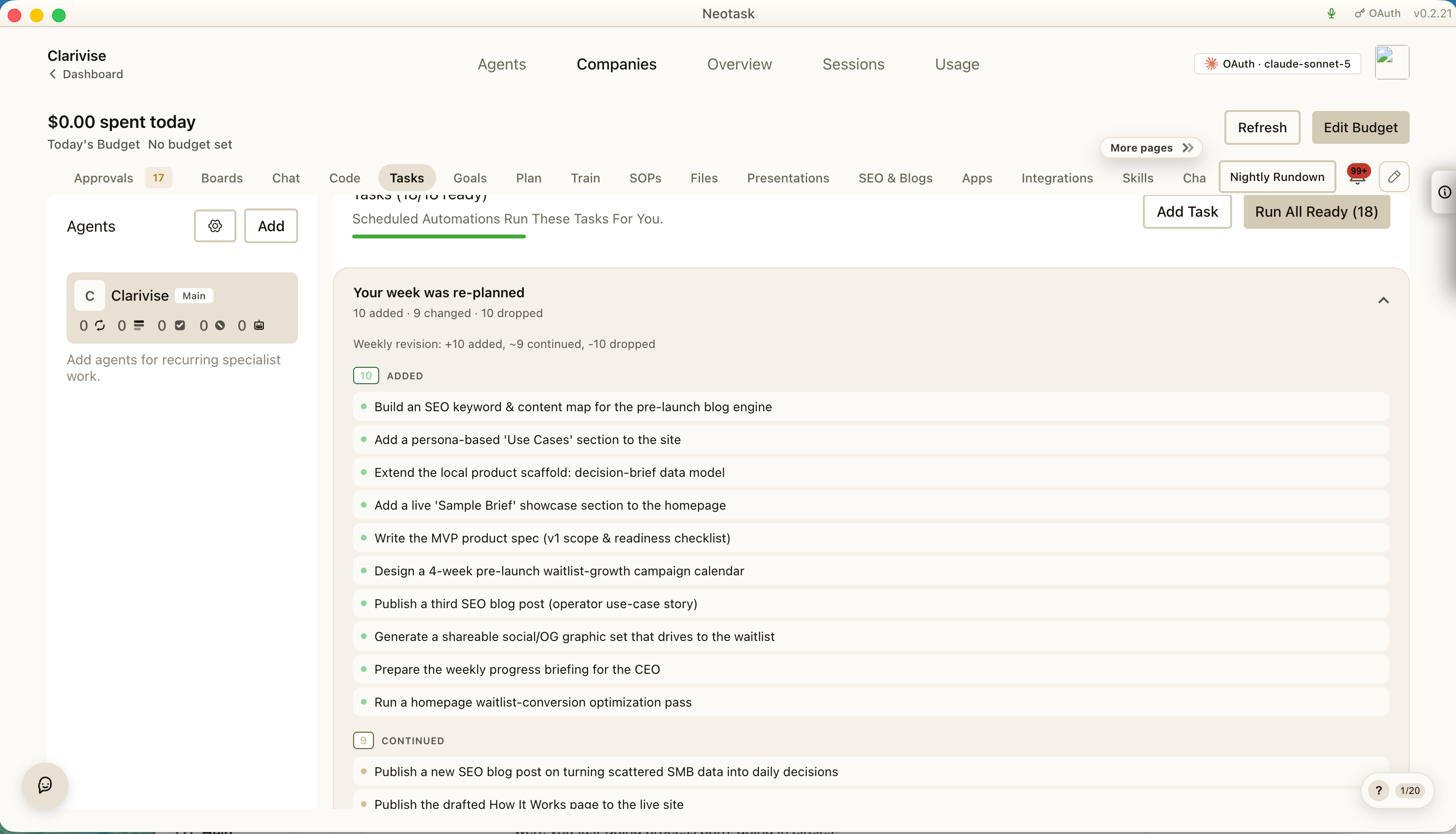Click 'Write the MVP product spec' task row

pyautogui.click(x=871, y=538)
